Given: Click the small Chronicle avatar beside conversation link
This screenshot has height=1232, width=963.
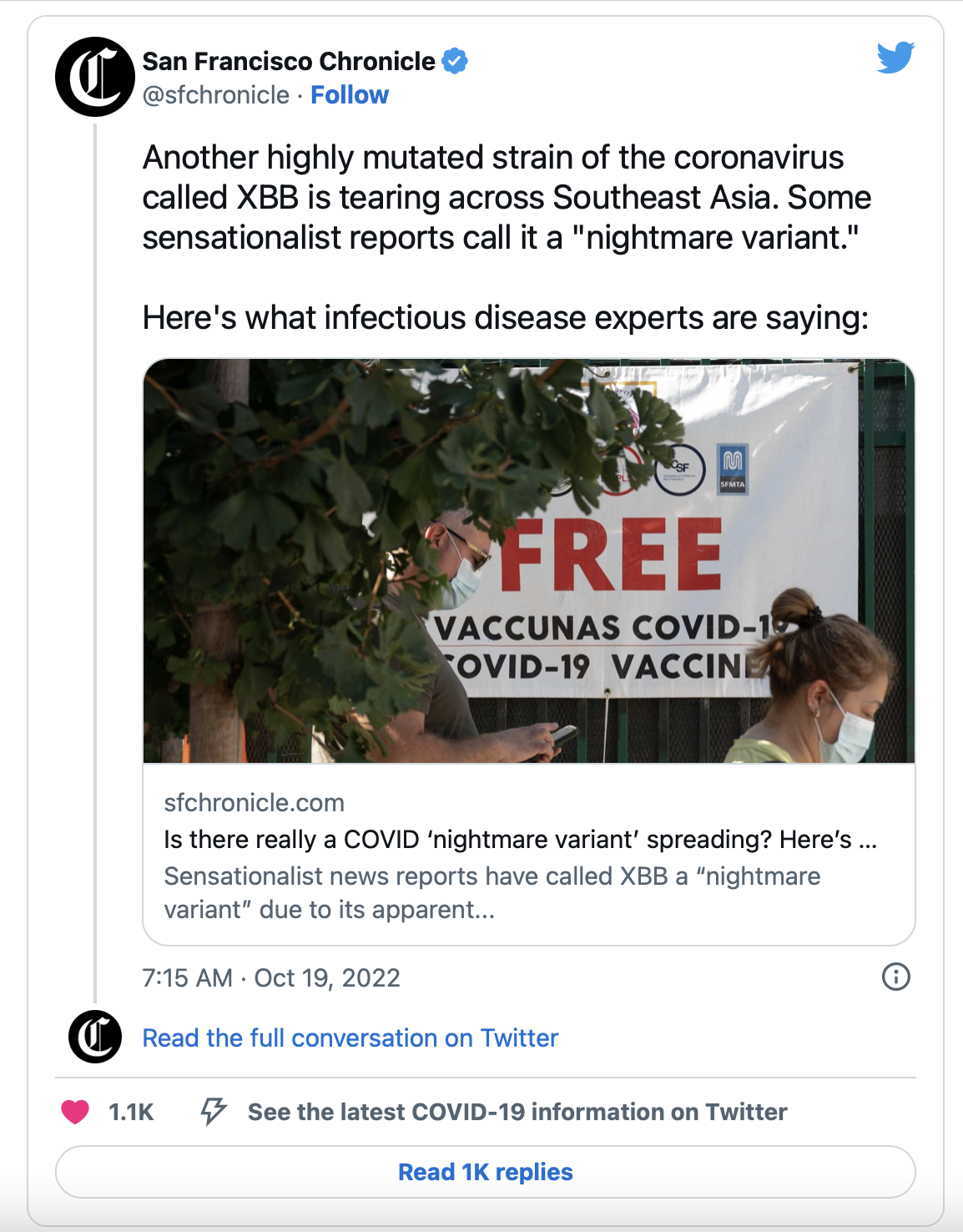Looking at the screenshot, I should click(95, 1037).
